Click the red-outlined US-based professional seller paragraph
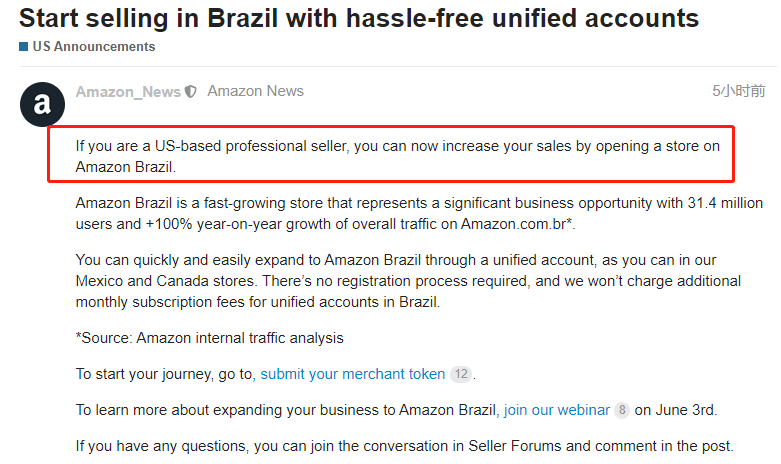This screenshot has width=781, height=464. pyautogui.click(x=397, y=156)
